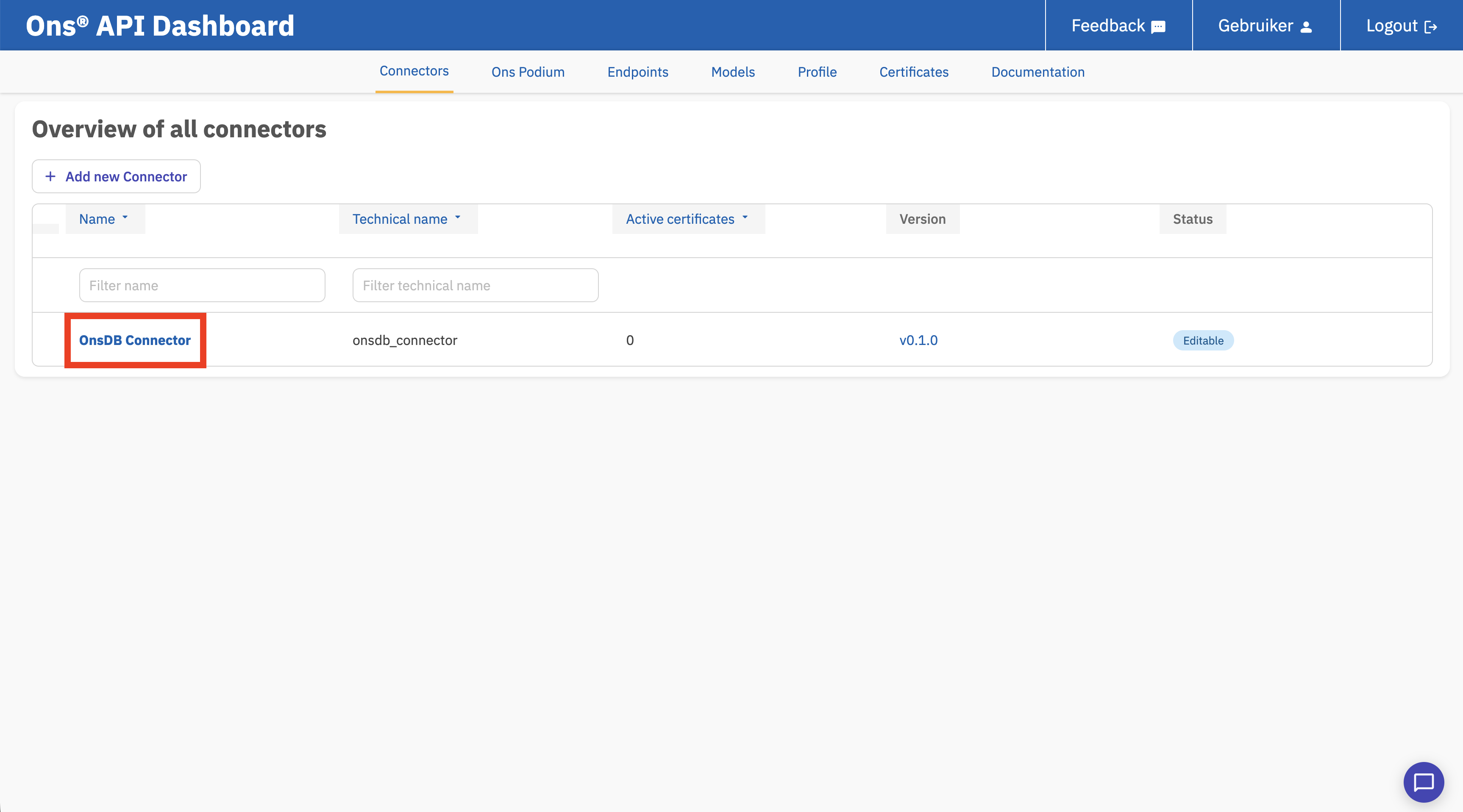1463x812 pixels.
Task: Click the Logout exit arrow icon
Action: [x=1431, y=27]
